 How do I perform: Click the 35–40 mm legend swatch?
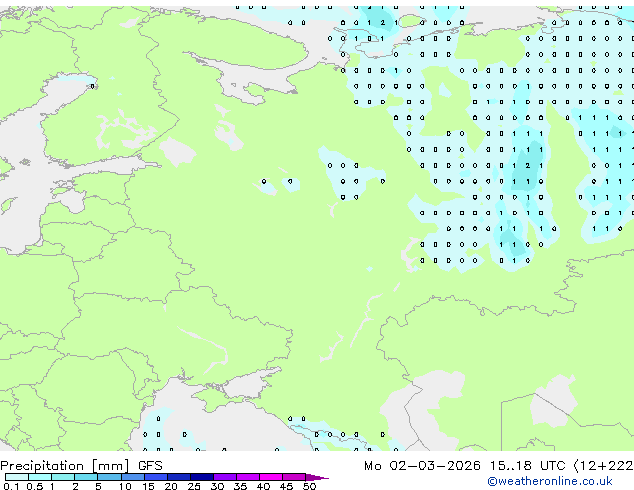pos(248,477)
